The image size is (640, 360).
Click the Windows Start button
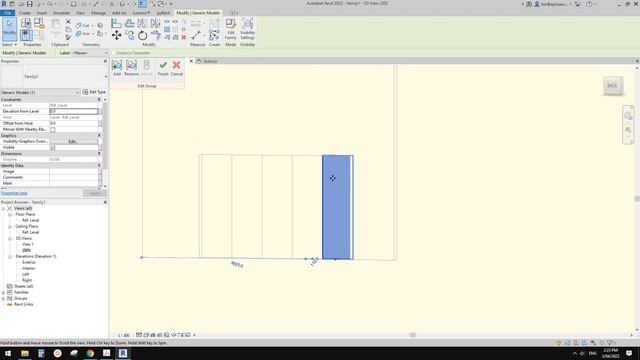coord(8,353)
